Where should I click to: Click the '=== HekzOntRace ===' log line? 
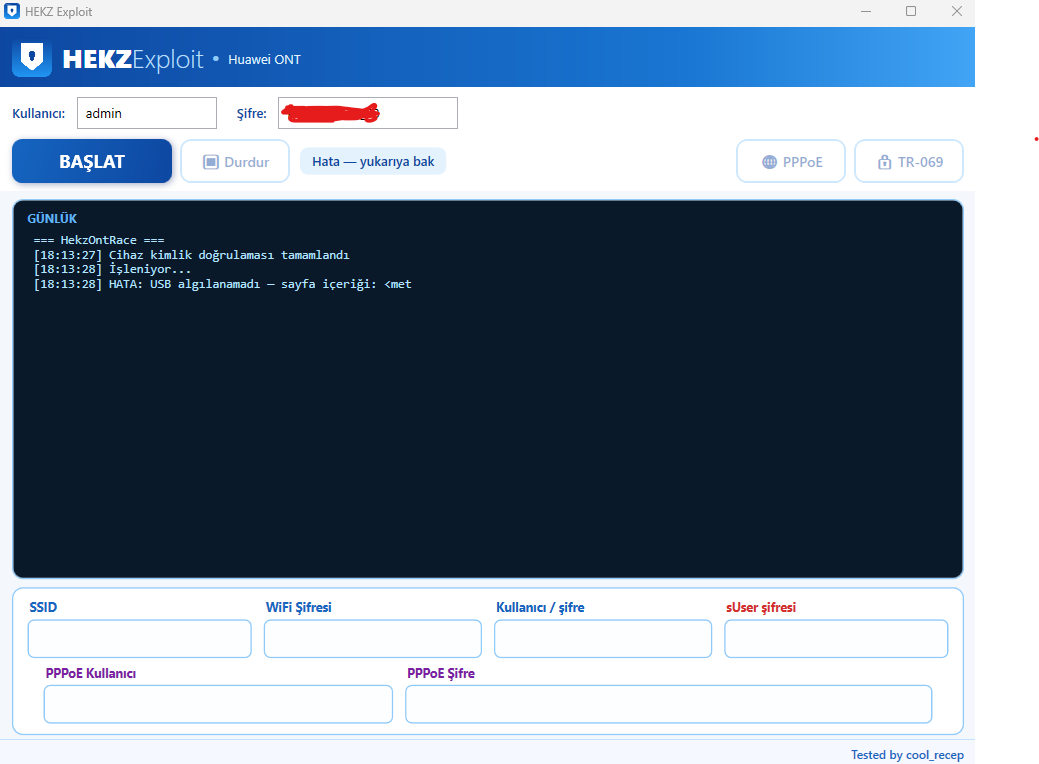99,240
